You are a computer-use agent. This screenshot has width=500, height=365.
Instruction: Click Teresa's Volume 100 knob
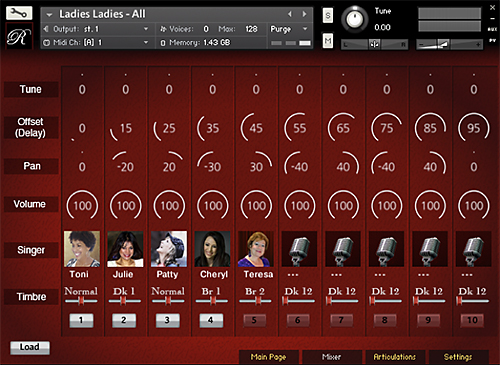256,205
